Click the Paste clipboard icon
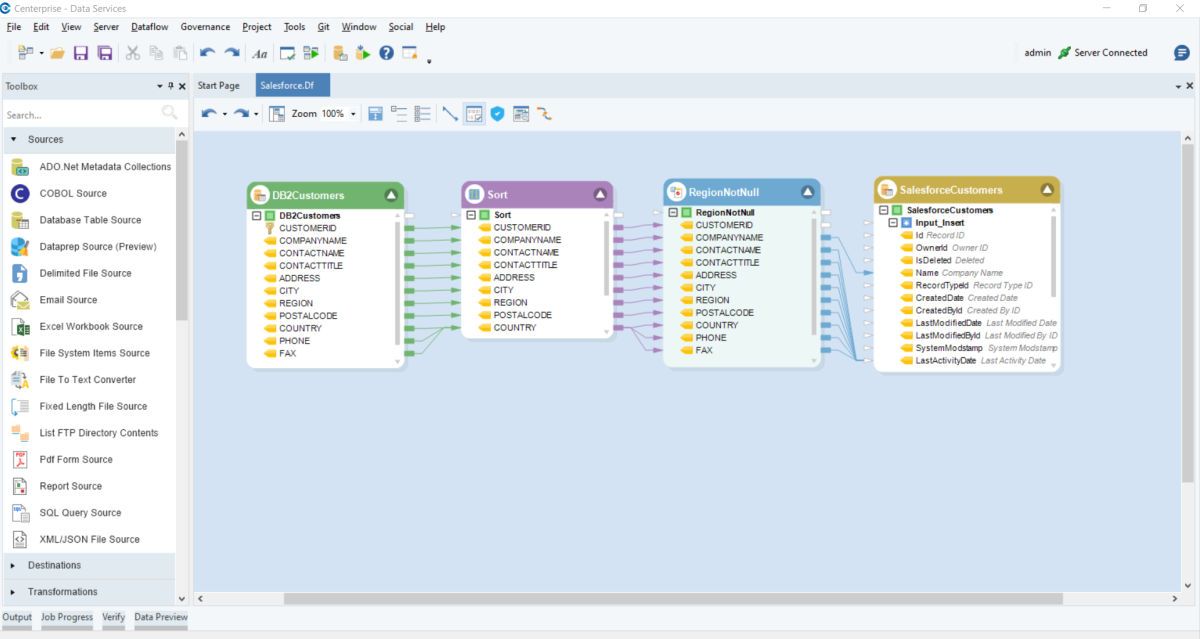 (x=180, y=53)
